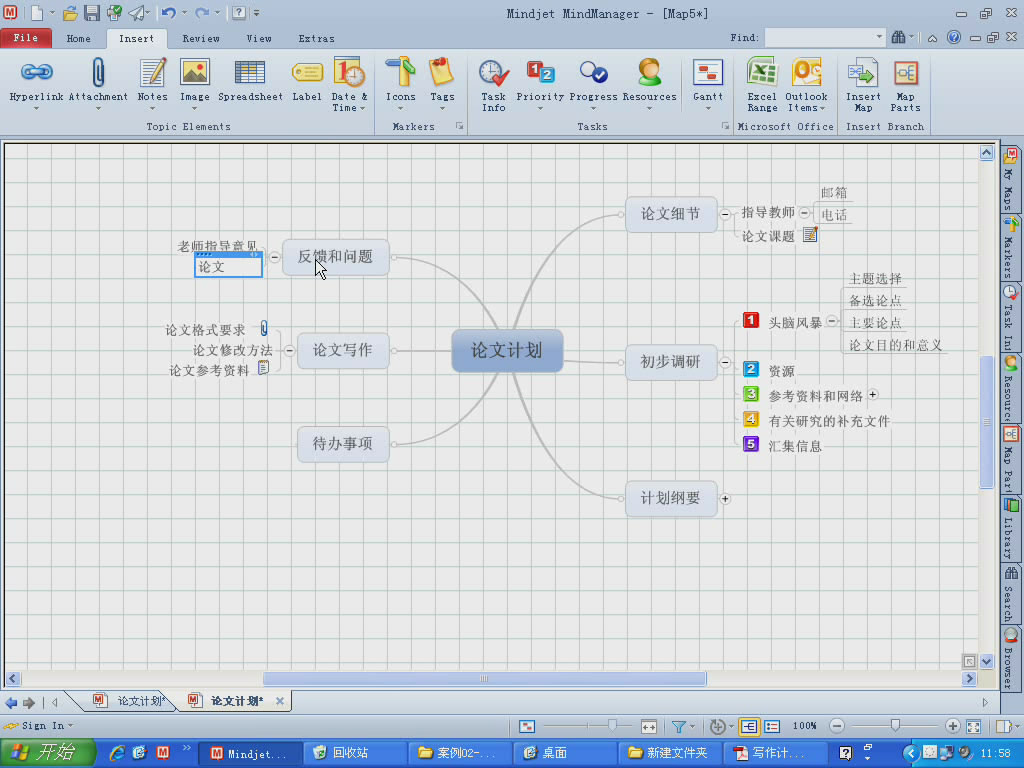The image size is (1024, 768).
Task: Fit map to screen icon in status bar
Action: (x=974, y=726)
